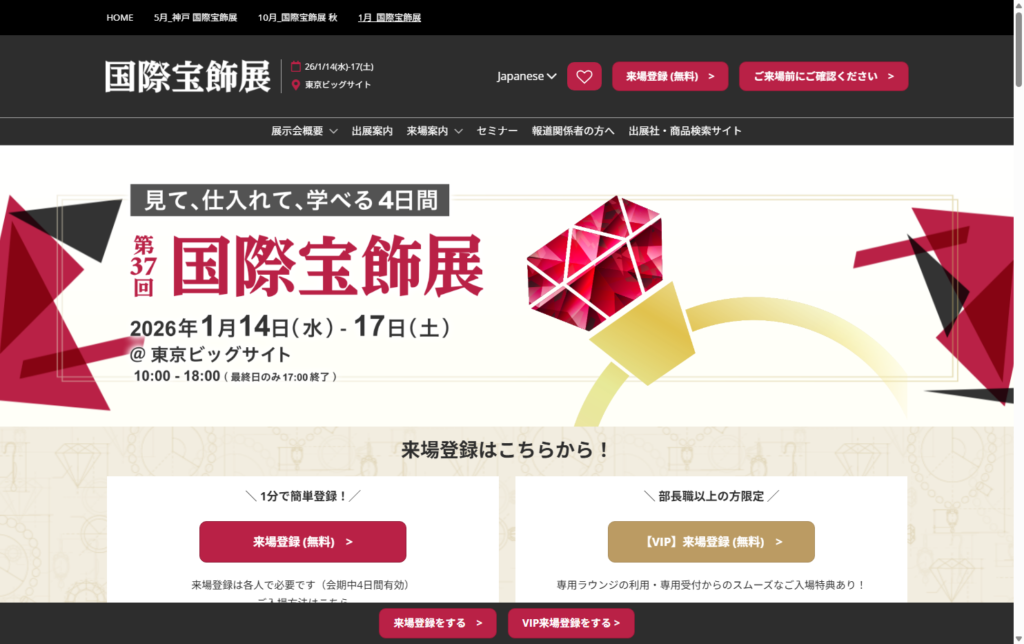The height and width of the screenshot is (644, 1024).
Task: Click the heart favorites icon button
Action: [584, 76]
